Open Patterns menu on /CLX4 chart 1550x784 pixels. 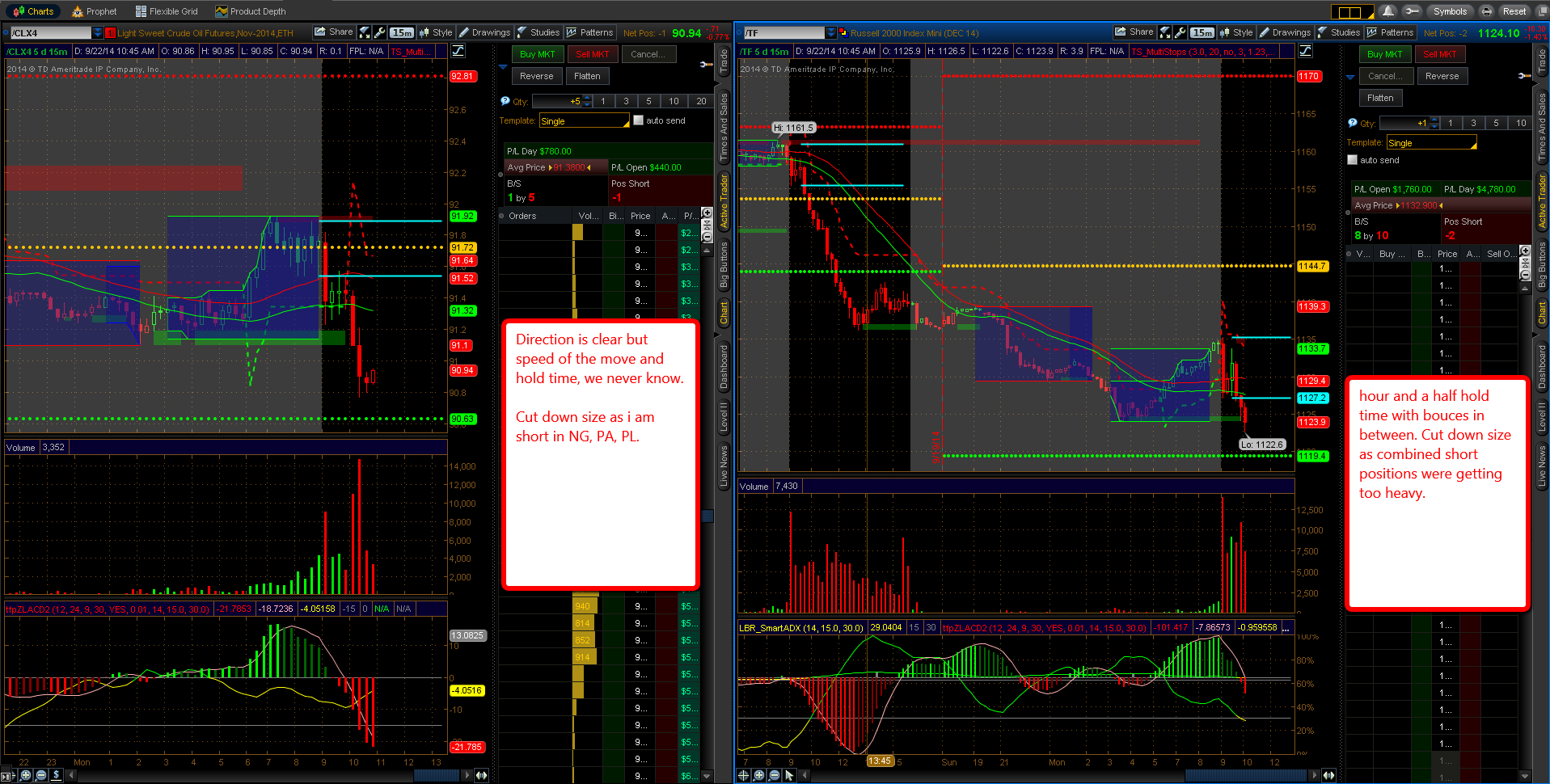coord(590,32)
